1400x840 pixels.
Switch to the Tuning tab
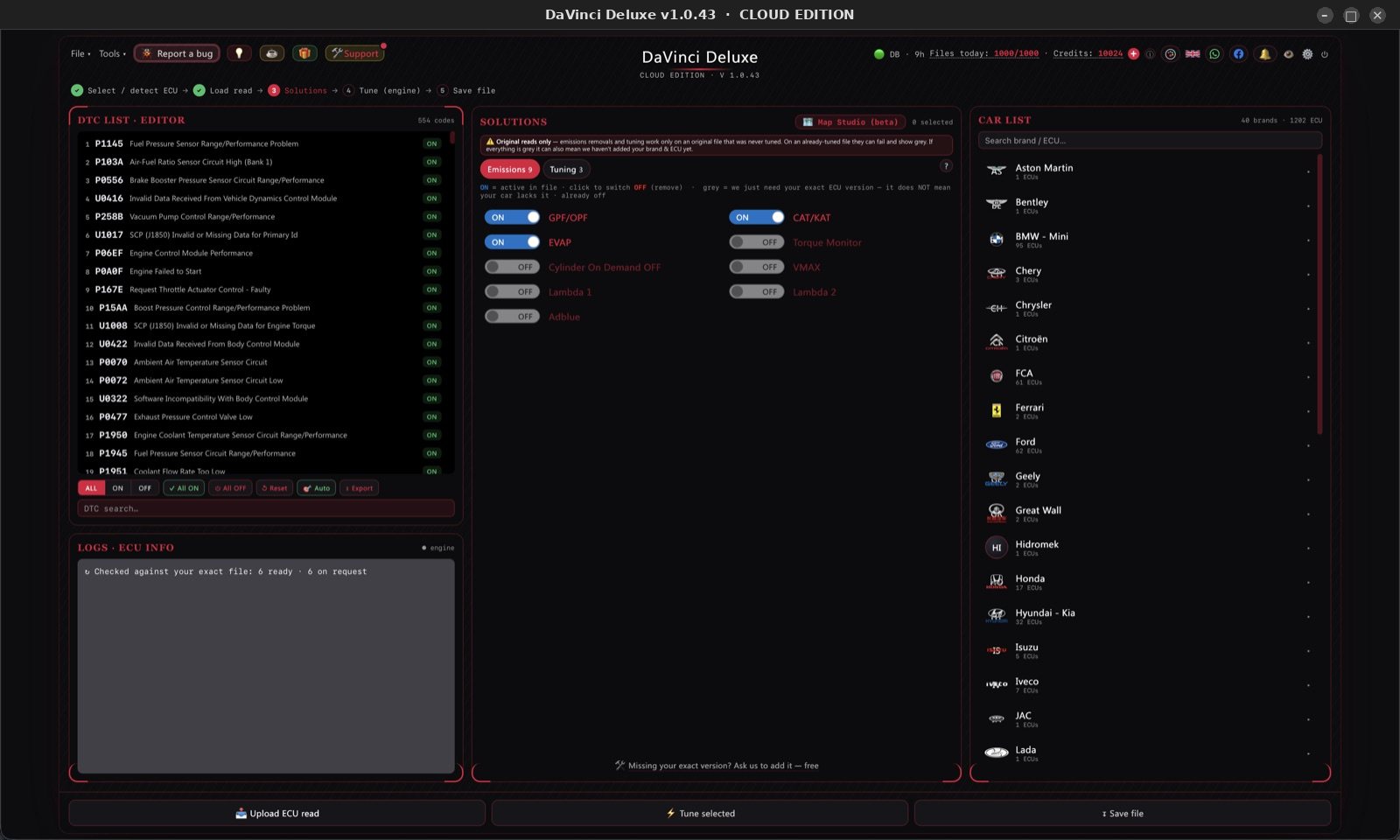(566, 170)
